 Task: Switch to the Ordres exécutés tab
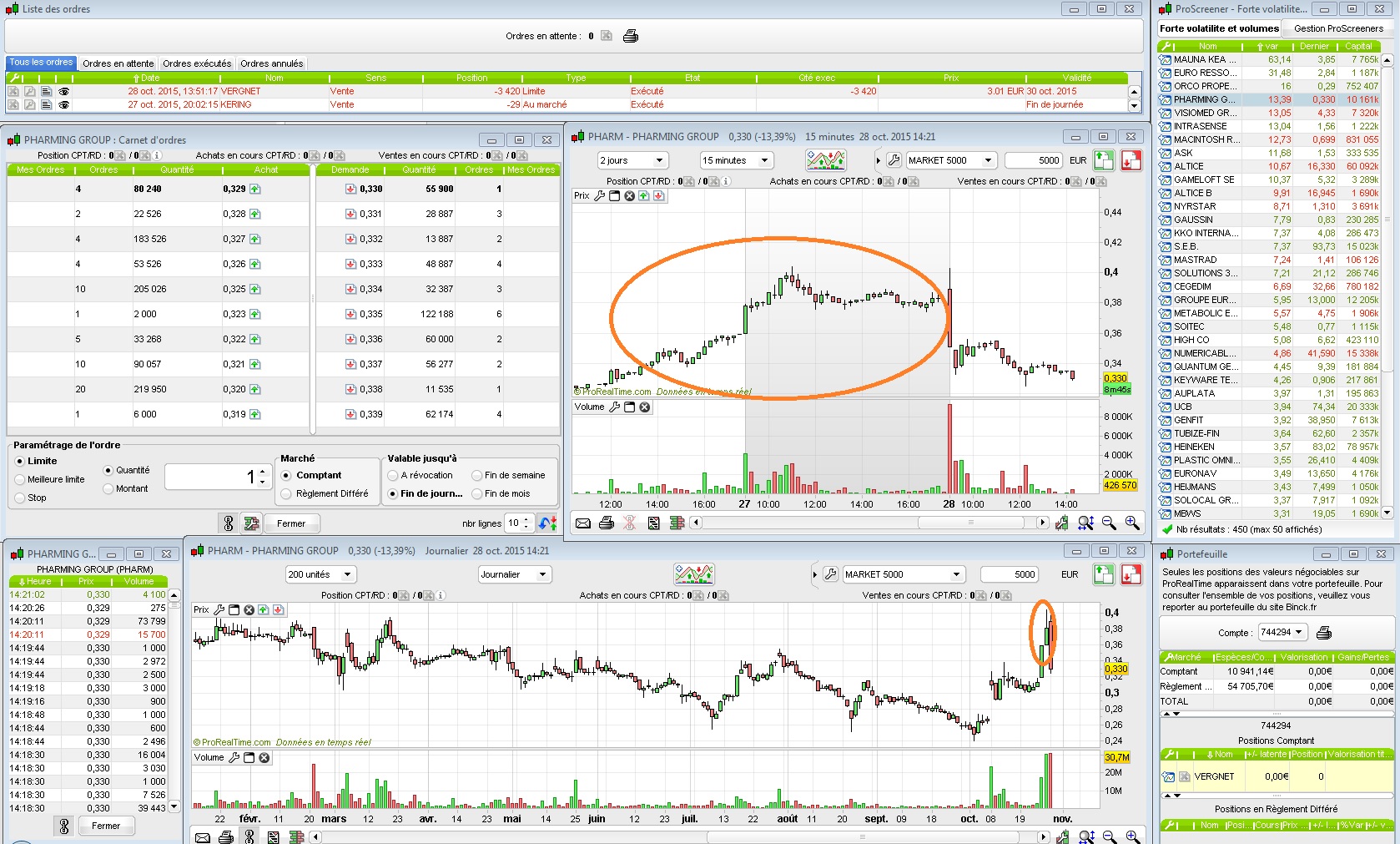[x=197, y=63]
